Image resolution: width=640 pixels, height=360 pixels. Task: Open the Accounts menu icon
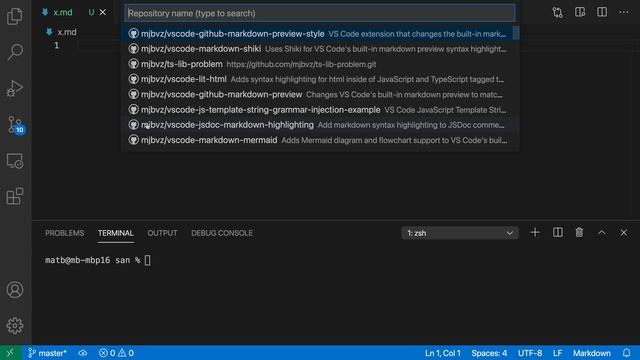tap(15, 289)
